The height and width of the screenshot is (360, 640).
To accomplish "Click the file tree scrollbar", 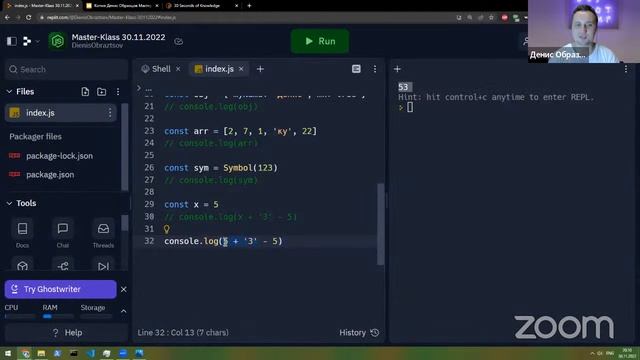I will click(124, 147).
